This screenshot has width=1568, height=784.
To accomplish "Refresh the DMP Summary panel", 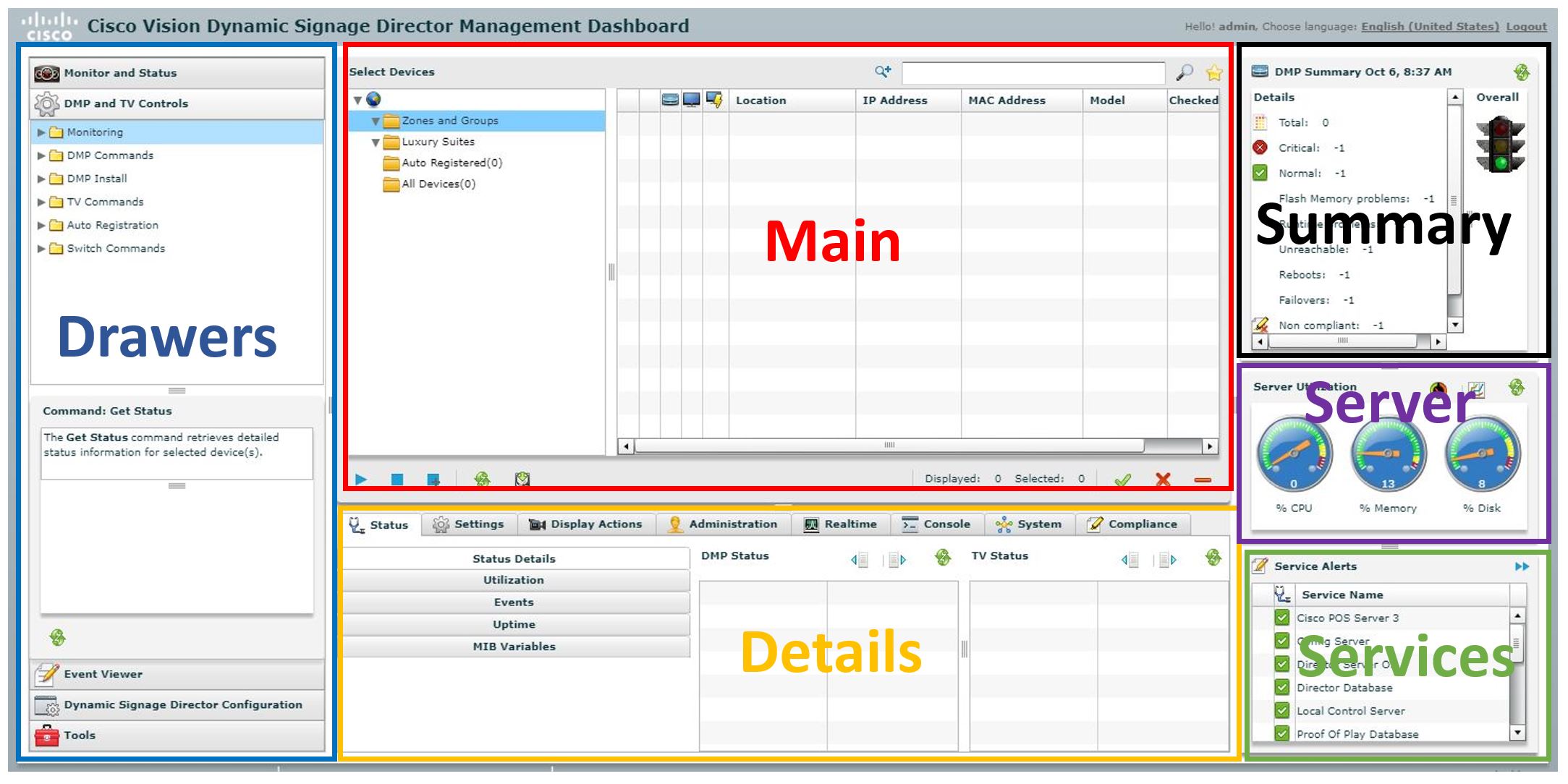I will [x=1522, y=72].
